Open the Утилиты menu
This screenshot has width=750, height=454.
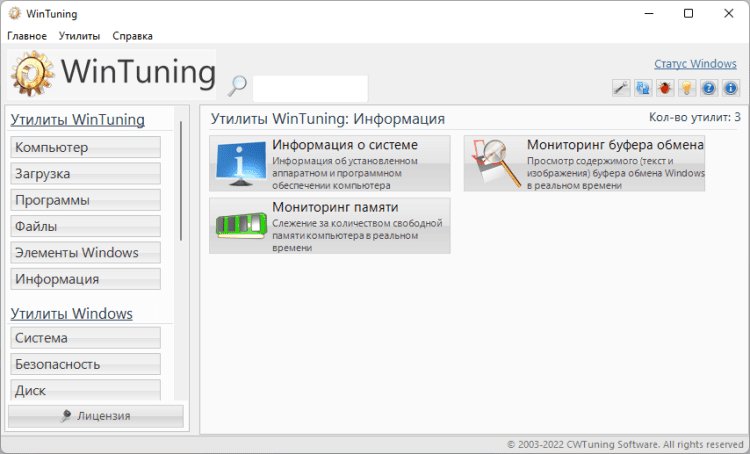pyautogui.click(x=79, y=36)
